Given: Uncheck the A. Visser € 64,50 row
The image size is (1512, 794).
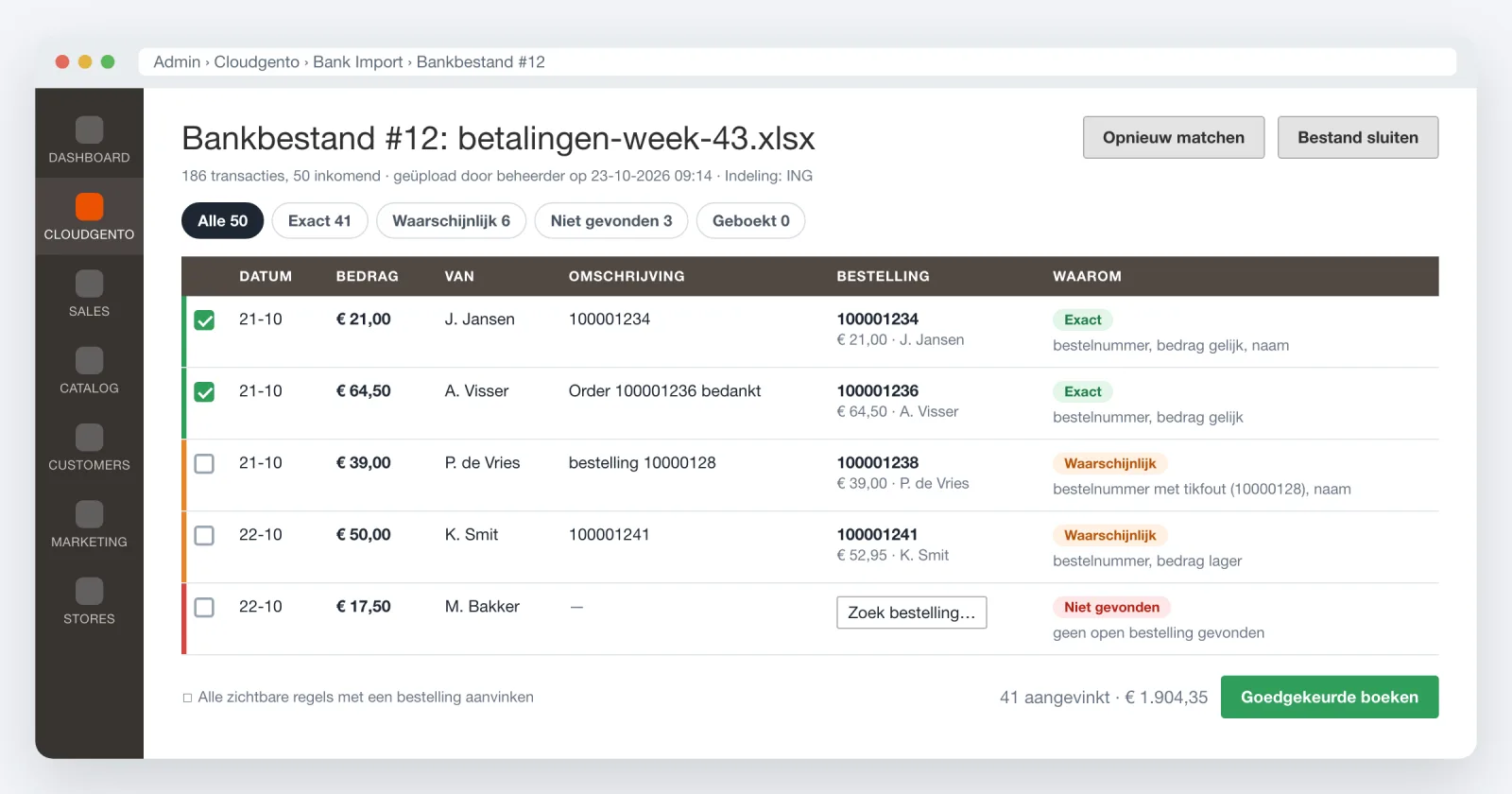Looking at the screenshot, I should coord(204,392).
